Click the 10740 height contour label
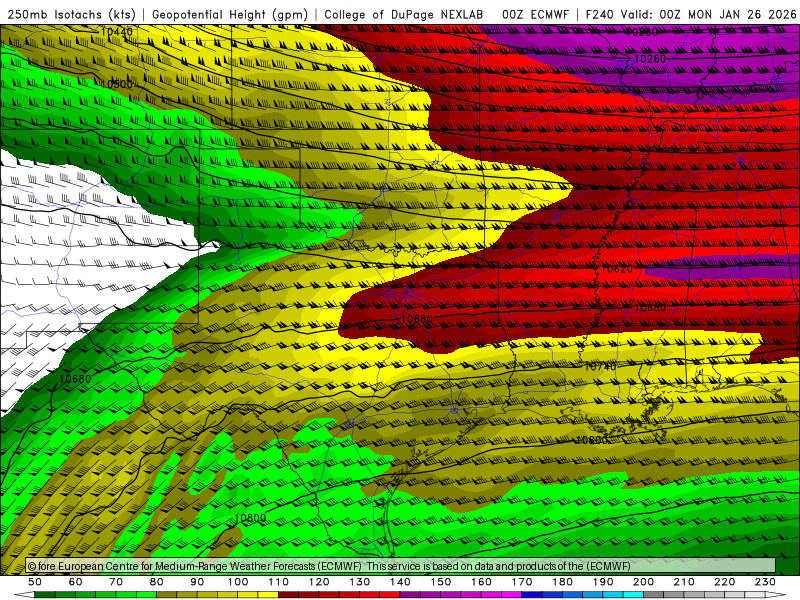 pos(600,367)
